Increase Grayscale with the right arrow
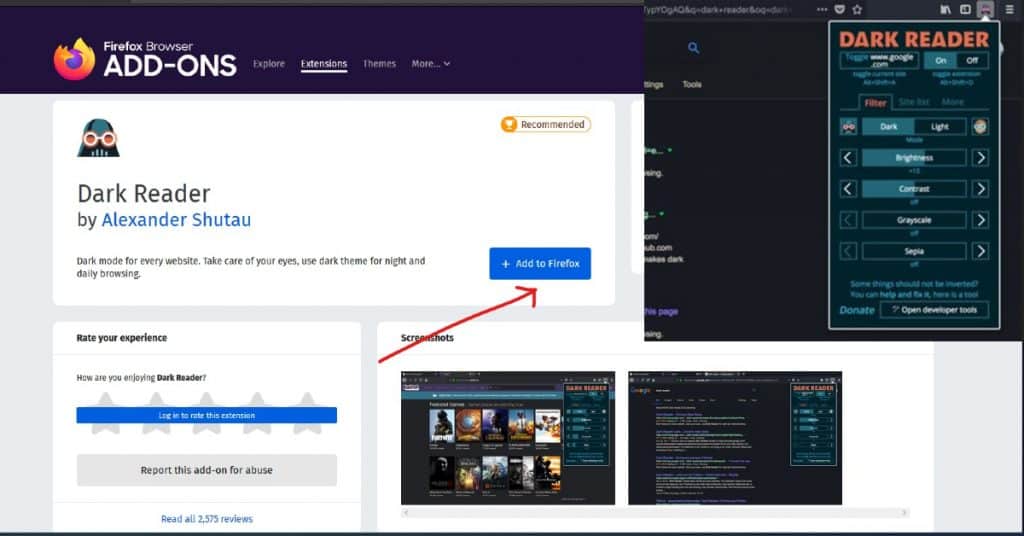1024x536 pixels. 980,220
